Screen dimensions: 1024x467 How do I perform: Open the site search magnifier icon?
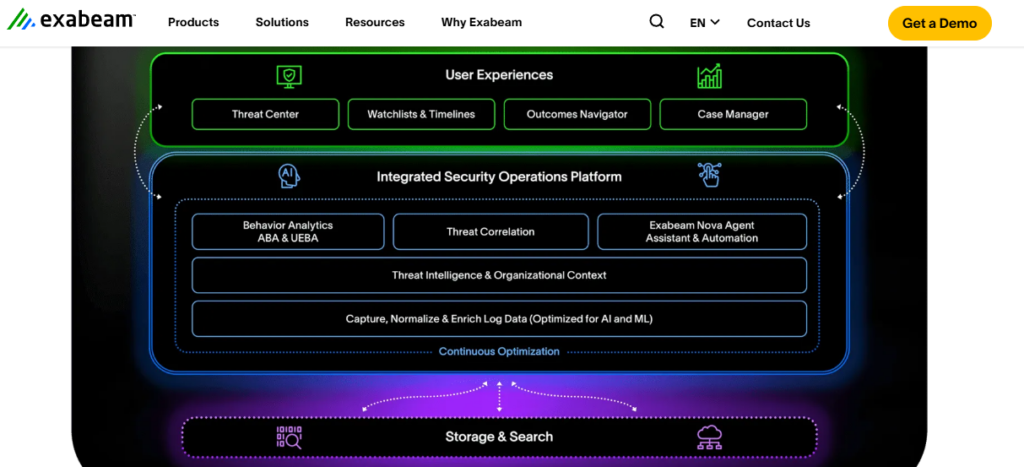pos(656,22)
